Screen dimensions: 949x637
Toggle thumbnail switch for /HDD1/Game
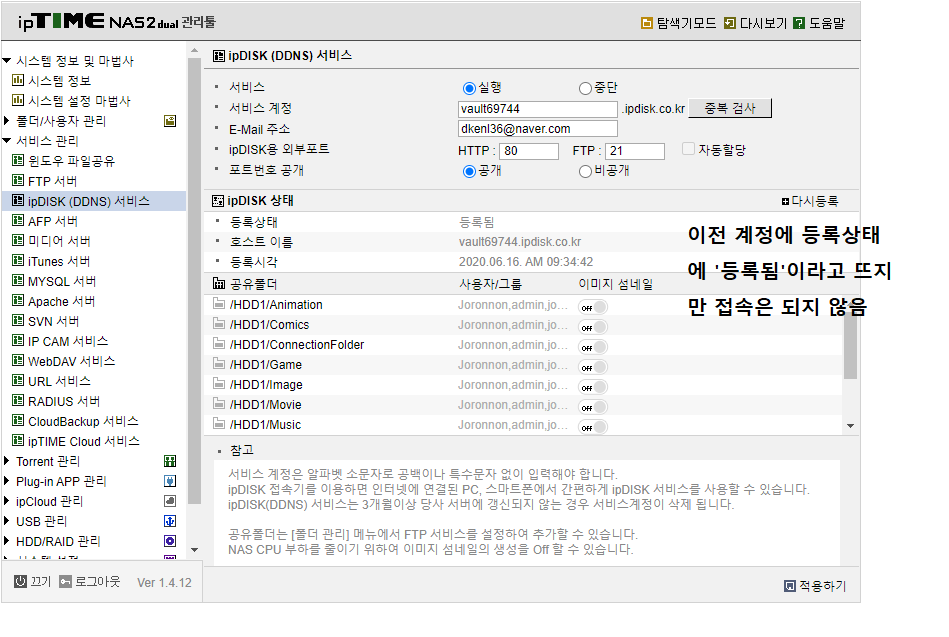(x=593, y=367)
